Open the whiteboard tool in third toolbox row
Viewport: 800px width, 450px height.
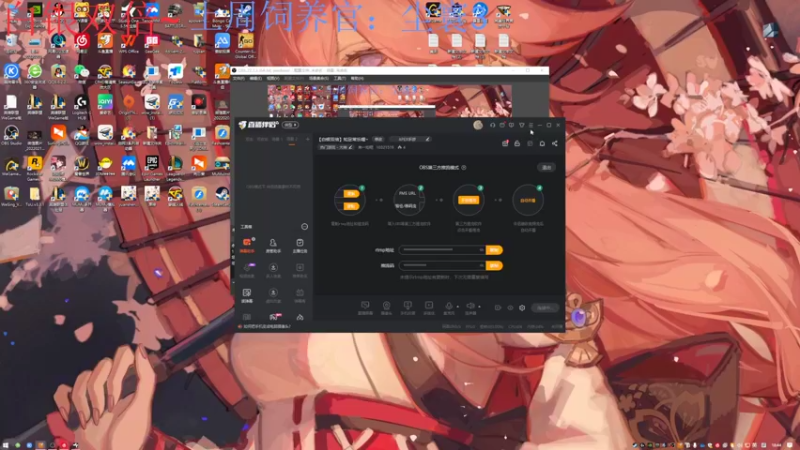click(x=247, y=295)
